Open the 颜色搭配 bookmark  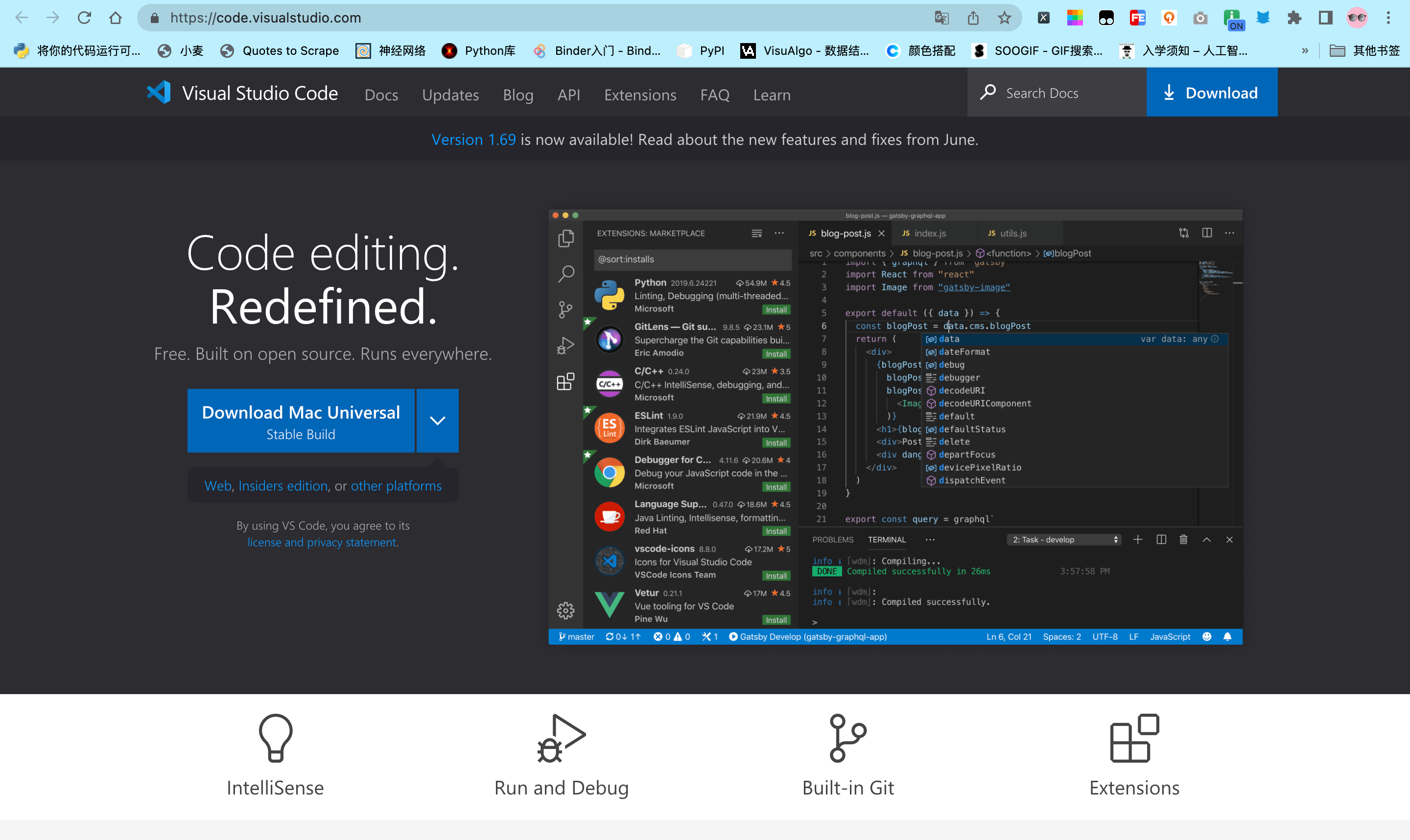(x=920, y=51)
